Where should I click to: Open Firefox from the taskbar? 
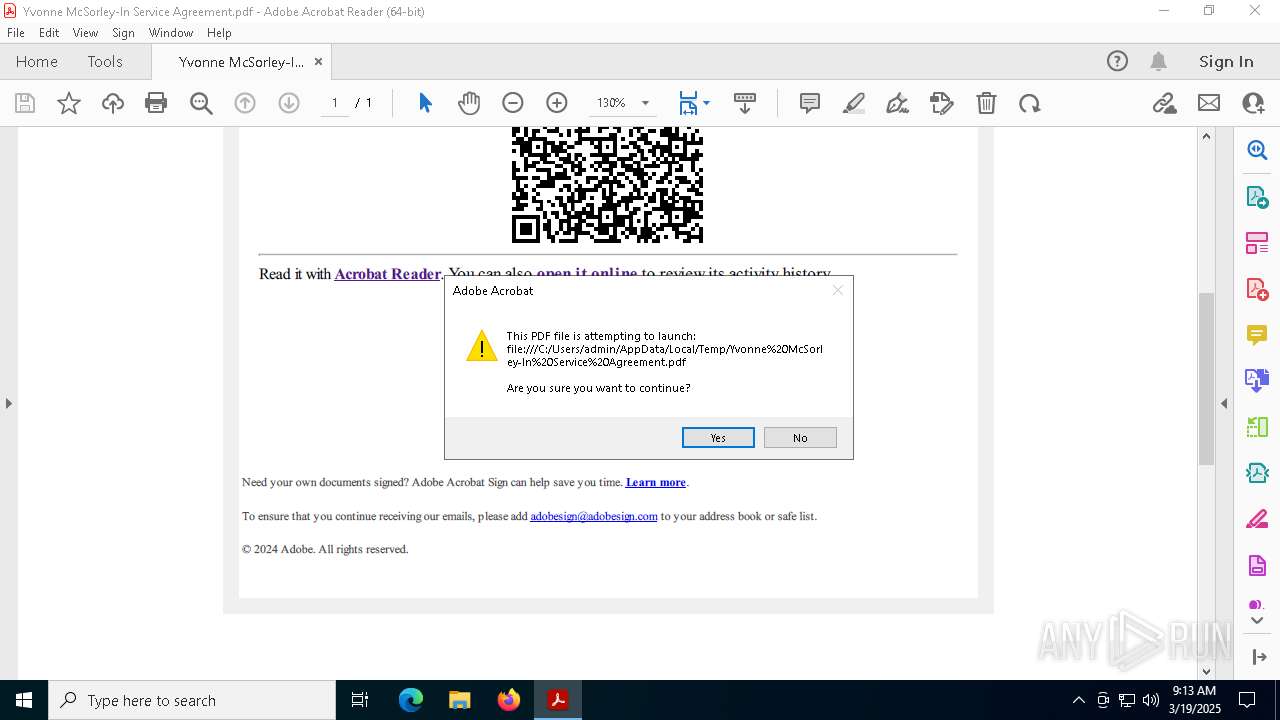pyautogui.click(x=509, y=700)
